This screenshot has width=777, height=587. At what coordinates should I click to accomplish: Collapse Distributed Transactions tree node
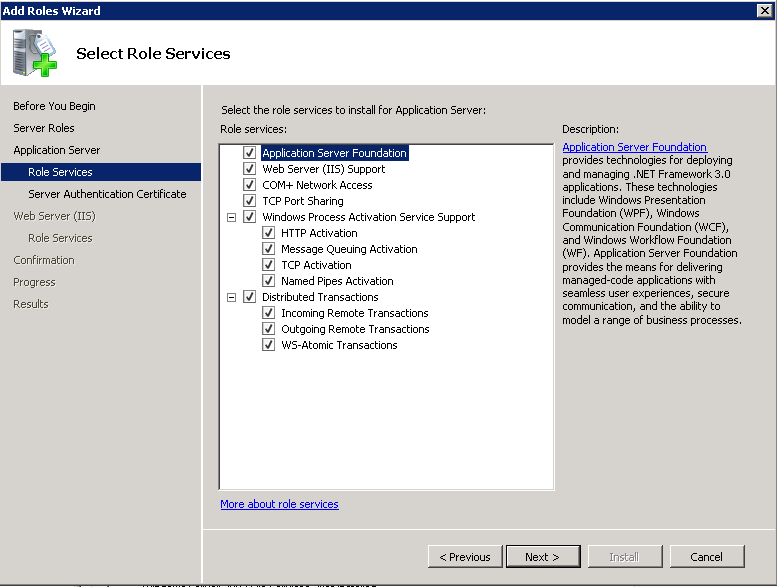pyautogui.click(x=231, y=297)
